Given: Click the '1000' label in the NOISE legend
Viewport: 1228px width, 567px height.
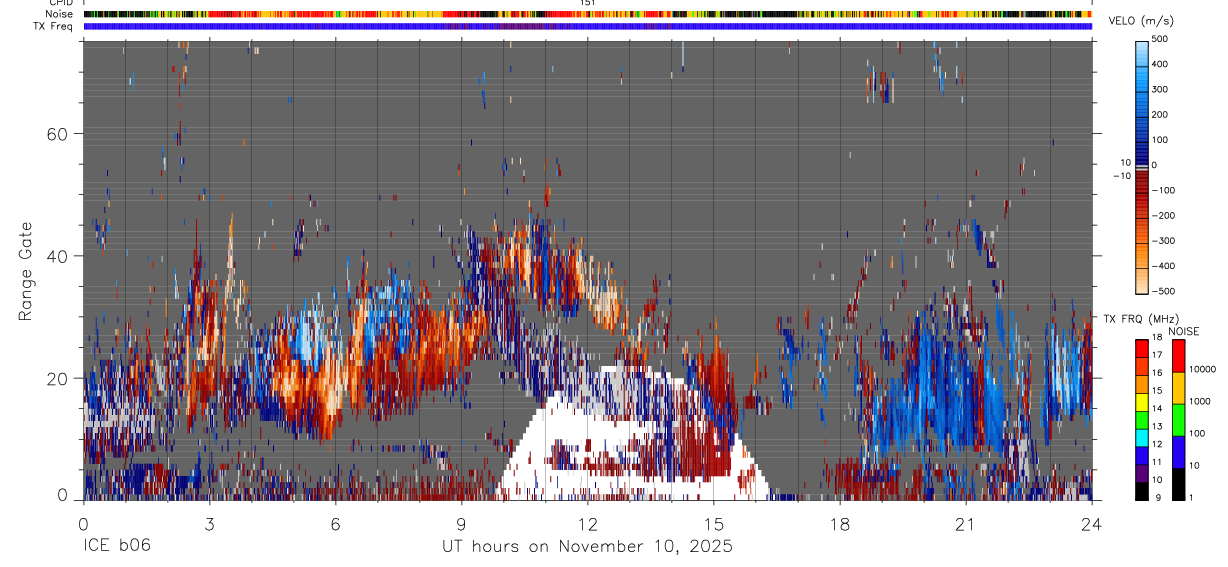Looking at the screenshot, I should 1200,402.
